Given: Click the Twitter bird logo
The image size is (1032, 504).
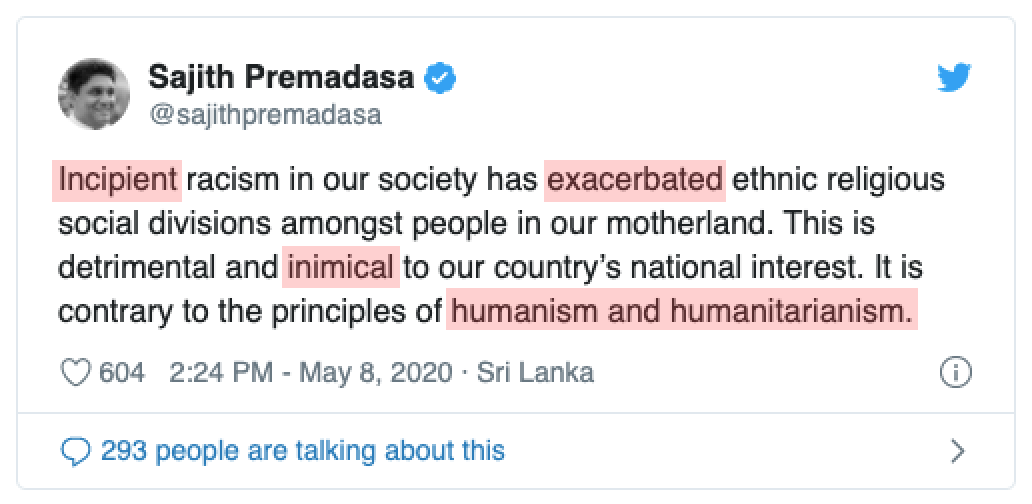Looking at the screenshot, I should tap(954, 78).
